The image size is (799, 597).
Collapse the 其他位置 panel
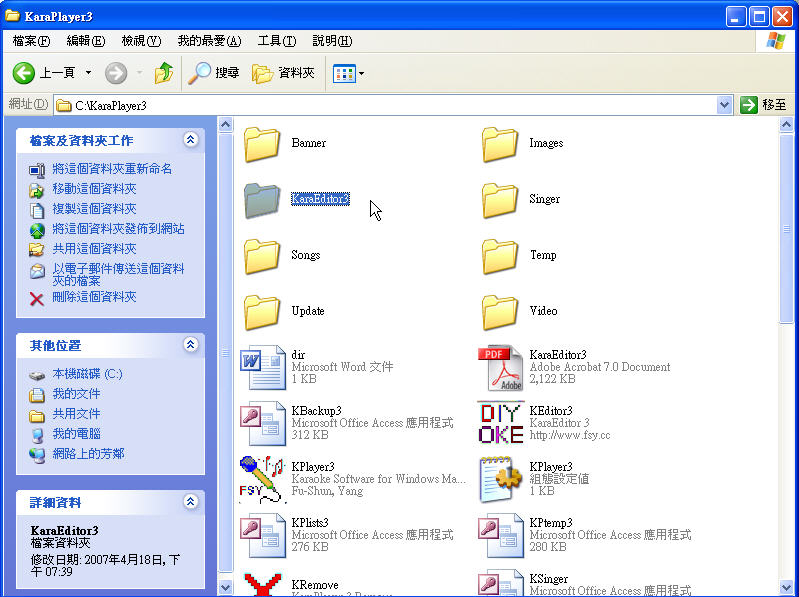(x=191, y=345)
